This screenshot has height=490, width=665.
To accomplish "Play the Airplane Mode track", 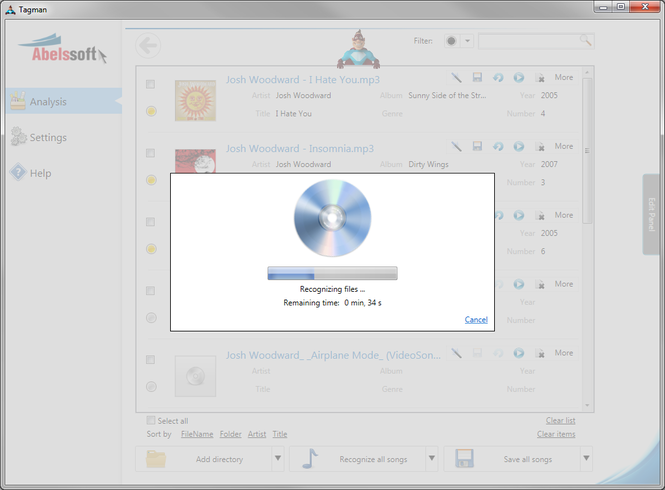I will 519,353.
